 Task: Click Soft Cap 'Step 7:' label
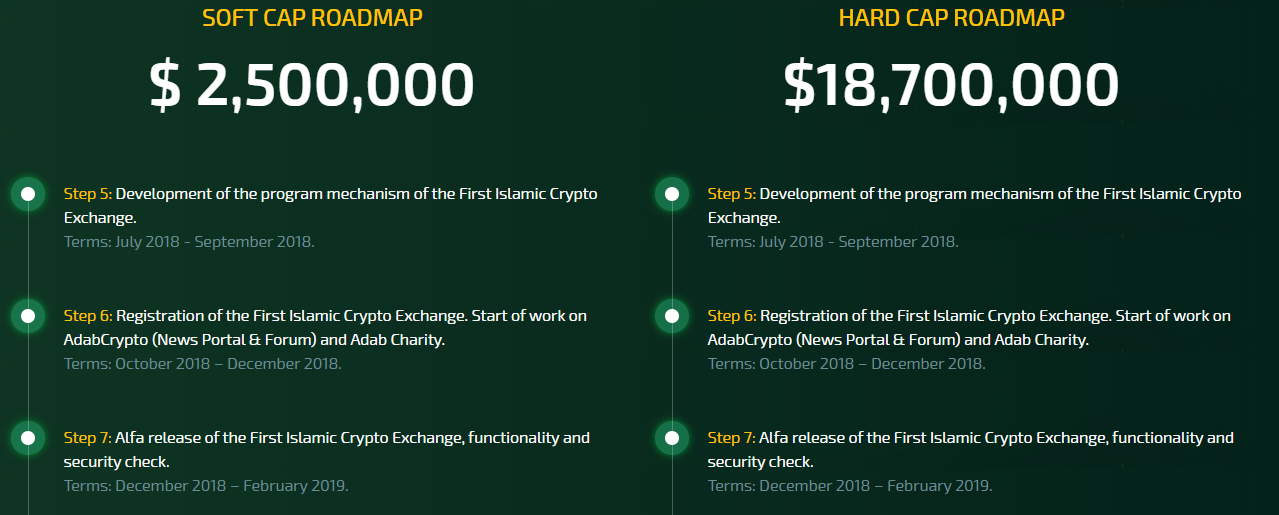(x=87, y=438)
